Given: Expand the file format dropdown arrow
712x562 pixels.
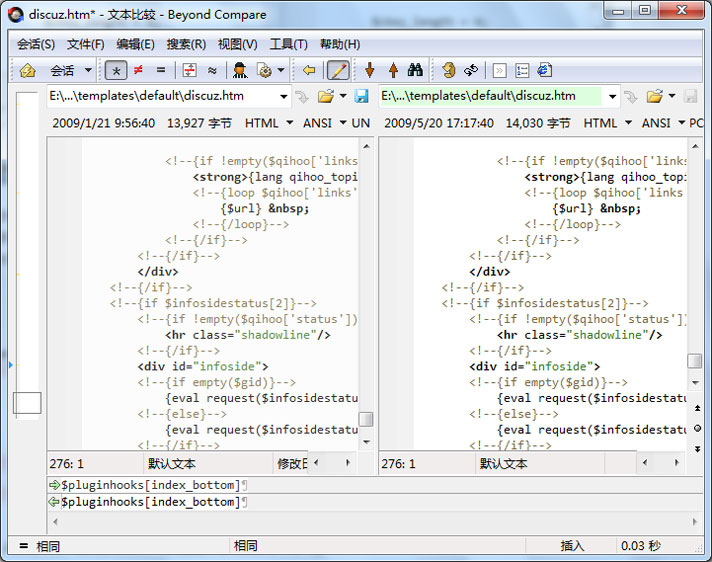Looking at the screenshot, I should point(281,70).
